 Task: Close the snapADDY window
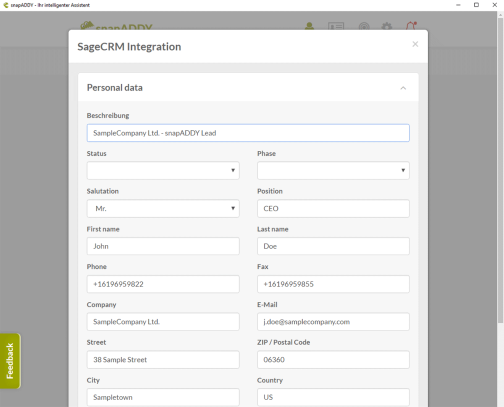pos(495,5)
